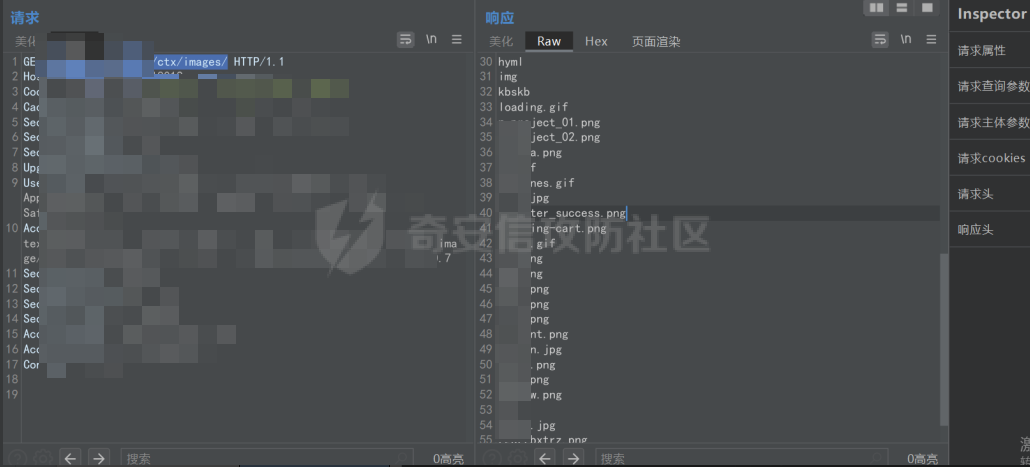
Task: Open the 页面渲染 render tab
Action: (x=656, y=41)
